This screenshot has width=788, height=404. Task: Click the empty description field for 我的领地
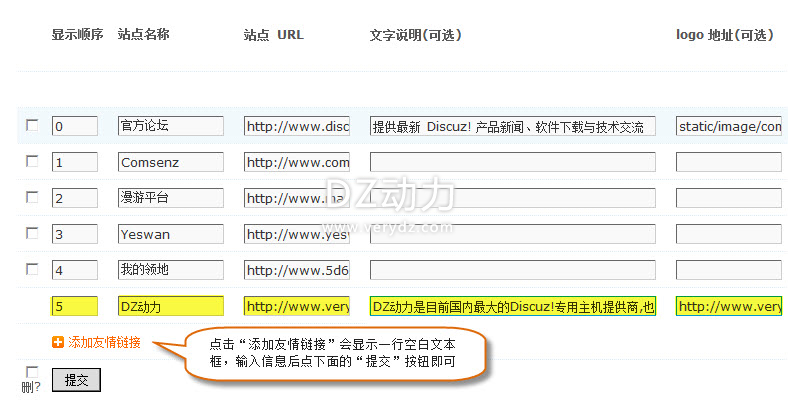pyautogui.click(x=513, y=270)
